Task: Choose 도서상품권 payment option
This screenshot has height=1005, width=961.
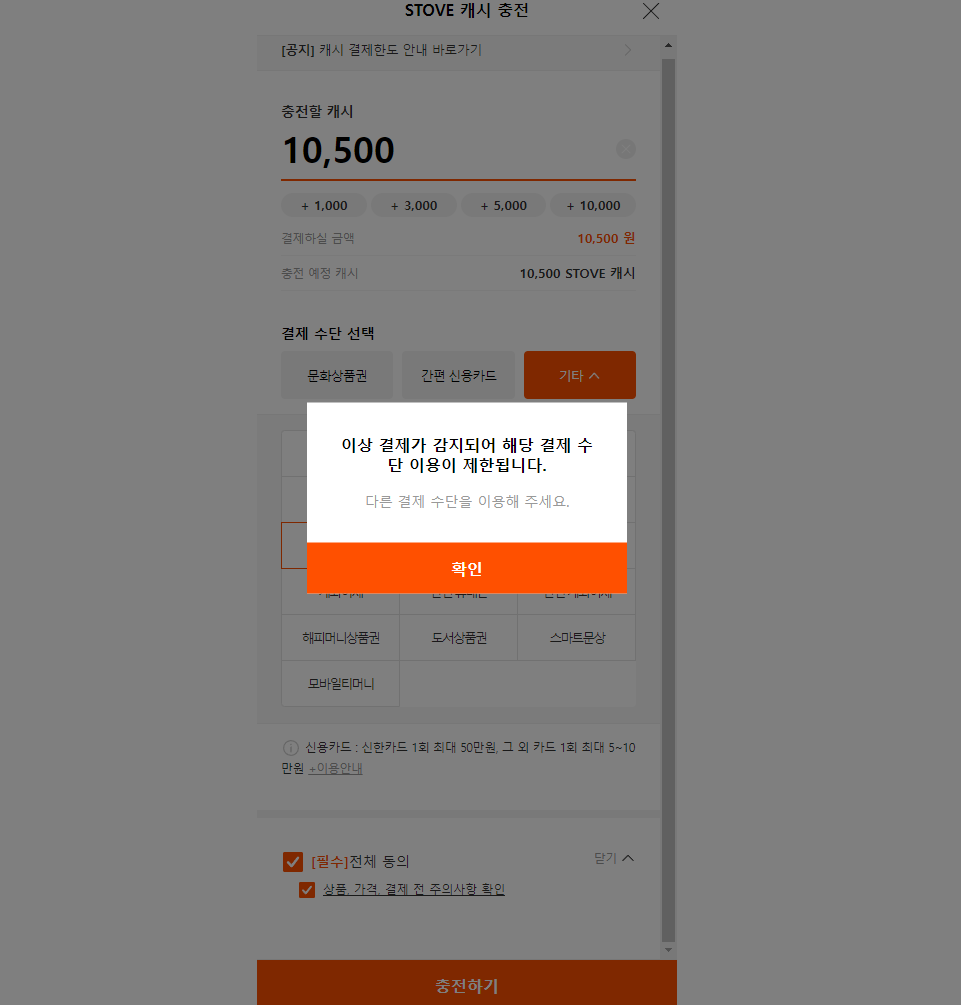Action: click(x=458, y=638)
